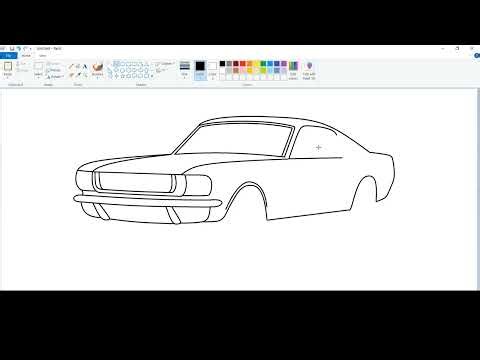This screenshot has width=480, height=360.
Task: Open the shape Fill dropdown
Action: point(162,70)
